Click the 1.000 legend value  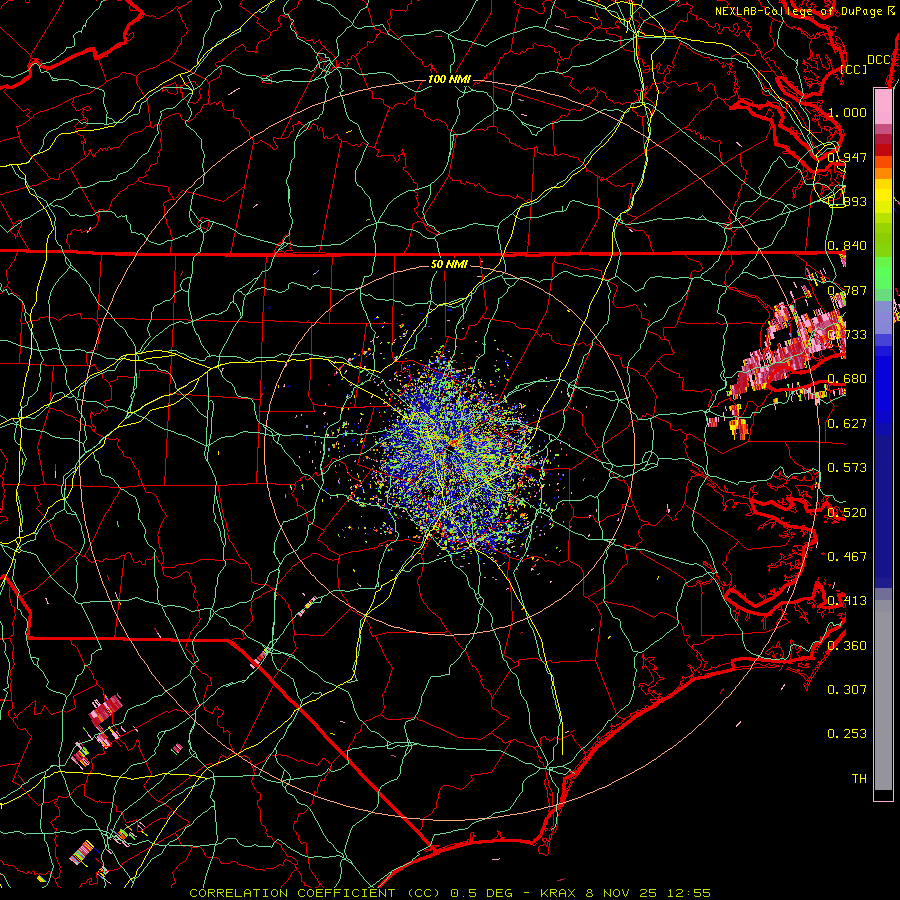pos(847,112)
